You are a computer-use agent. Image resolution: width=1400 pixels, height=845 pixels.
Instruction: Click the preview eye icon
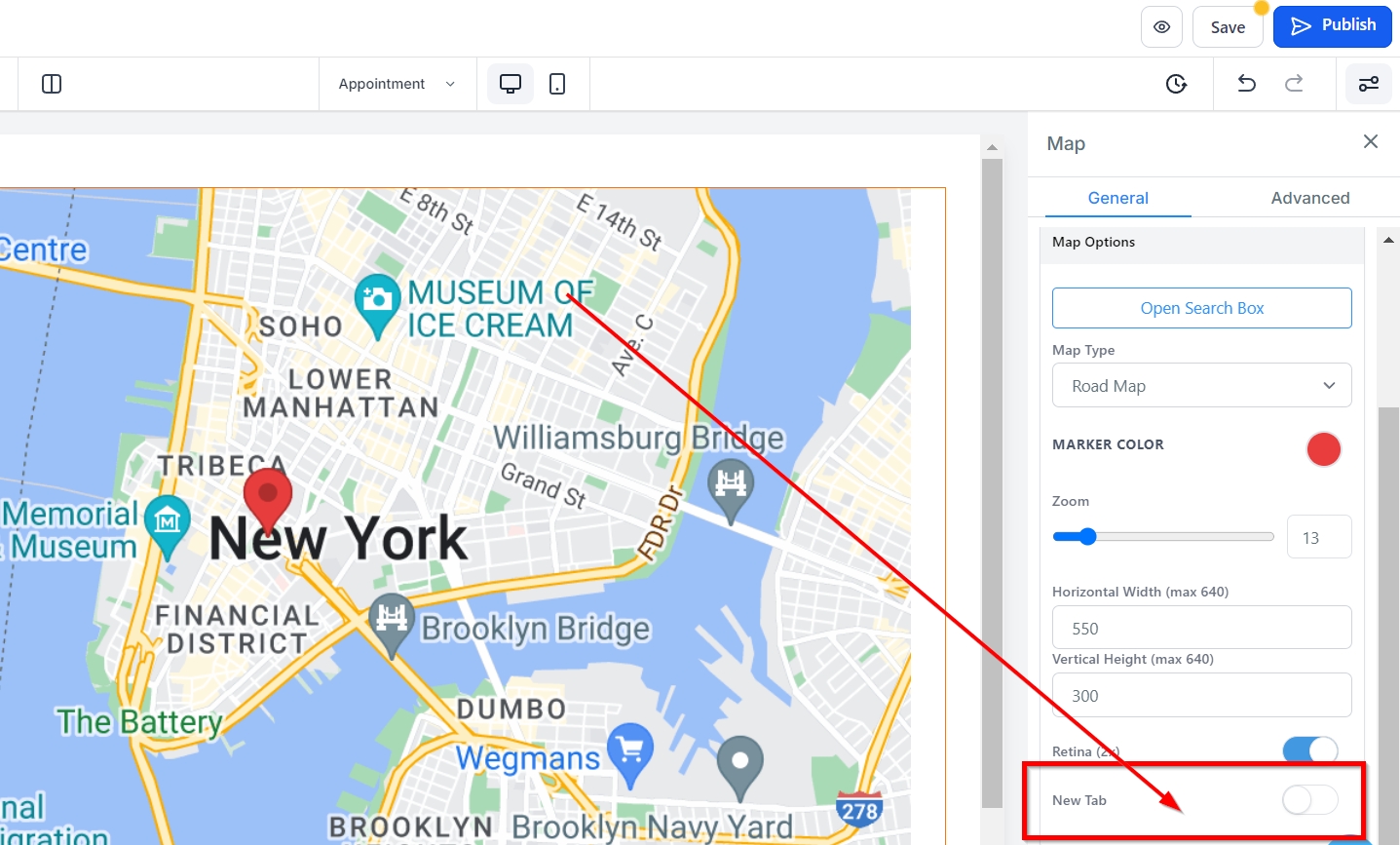click(x=1161, y=27)
